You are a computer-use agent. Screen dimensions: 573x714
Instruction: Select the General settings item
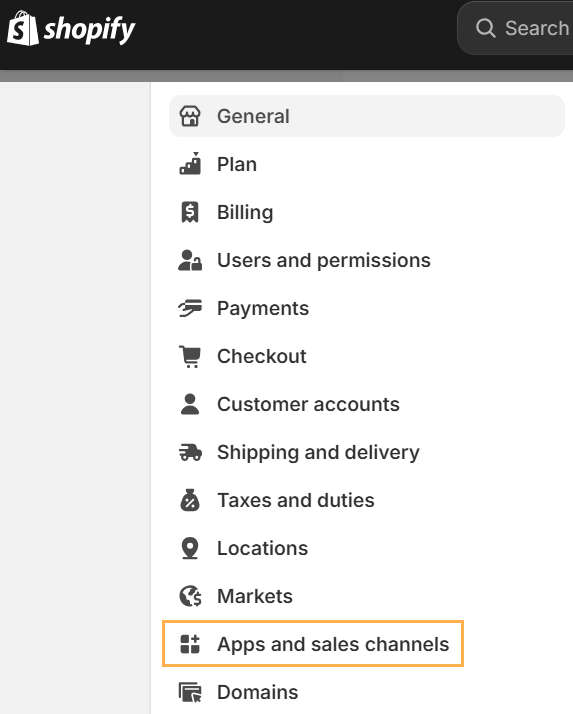(x=367, y=116)
